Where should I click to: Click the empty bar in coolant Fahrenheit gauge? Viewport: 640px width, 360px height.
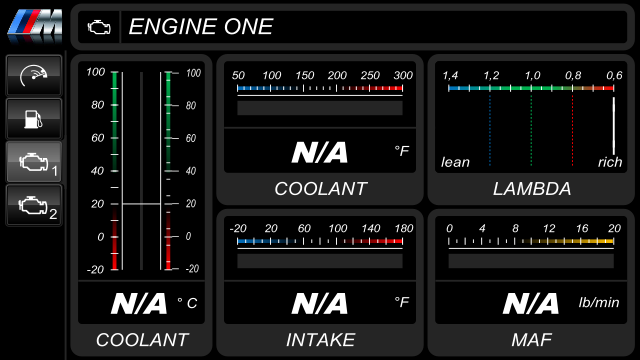320,108
